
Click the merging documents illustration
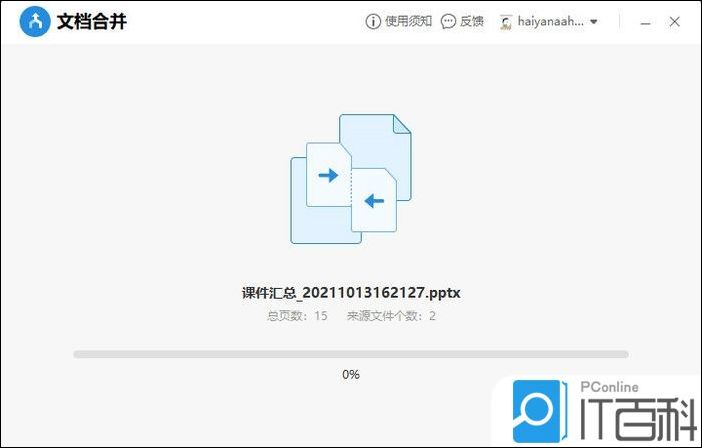[x=351, y=179]
